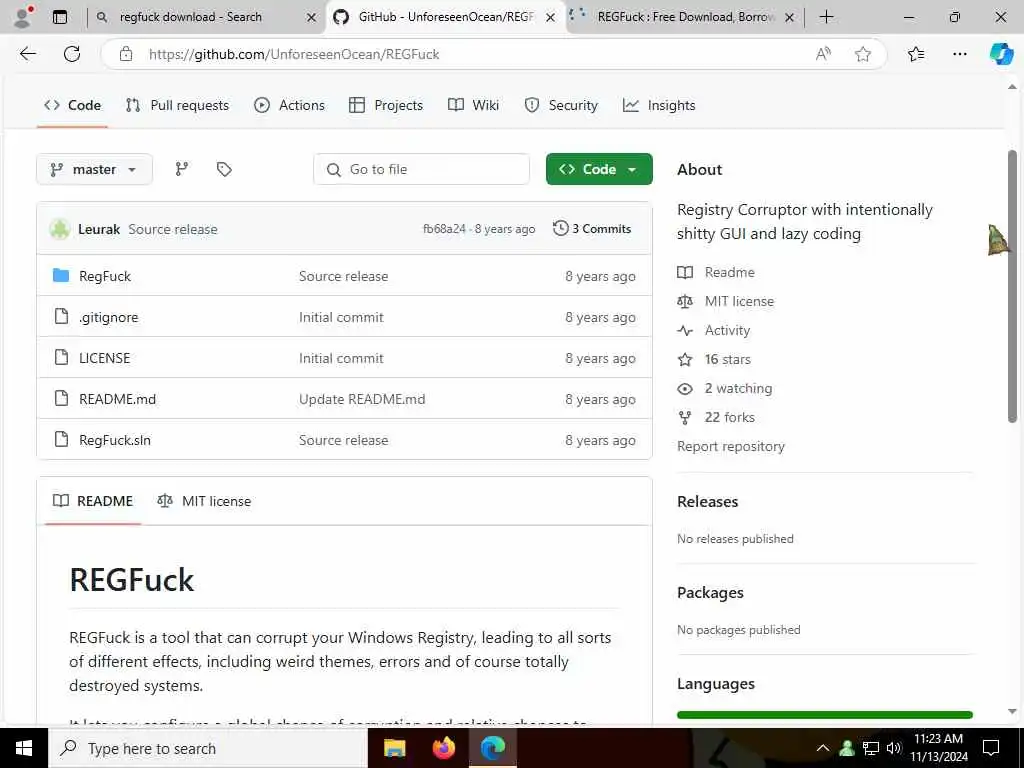Viewport: 1024px width, 768px height.
Task: View repository branches icon
Action: [x=182, y=169]
